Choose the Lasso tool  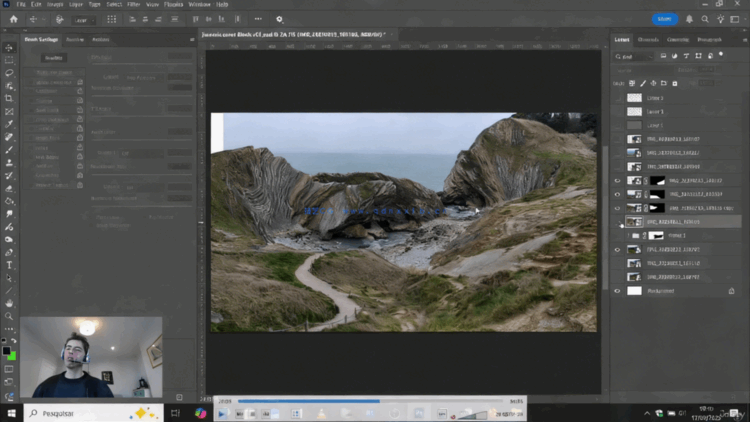(9, 73)
